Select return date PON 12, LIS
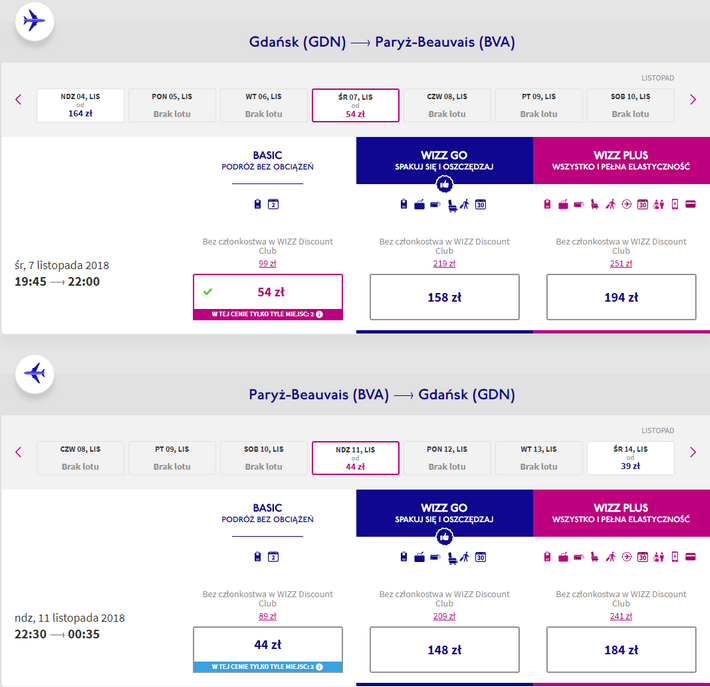 (x=447, y=458)
